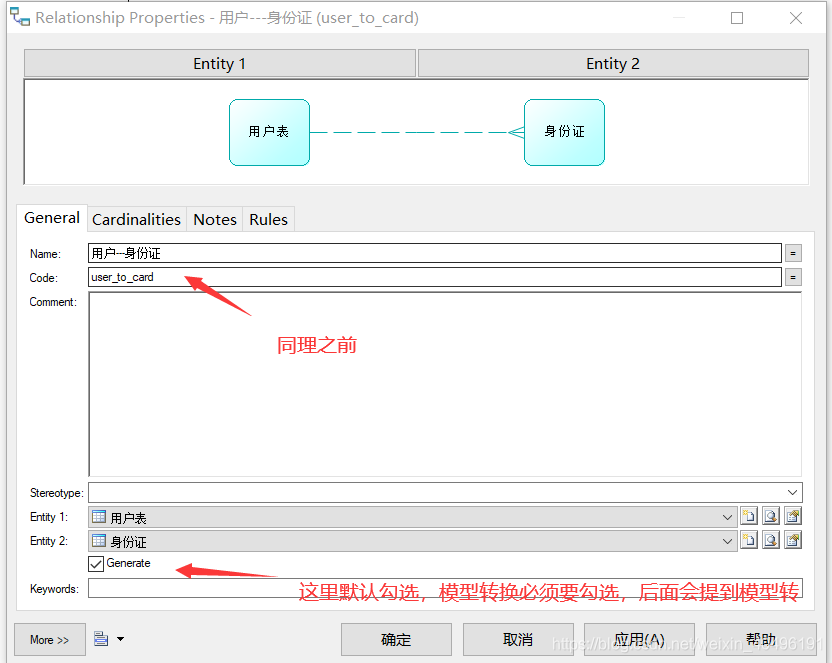
Task: Close the Relationship Properties dialog
Action: pos(795,18)
